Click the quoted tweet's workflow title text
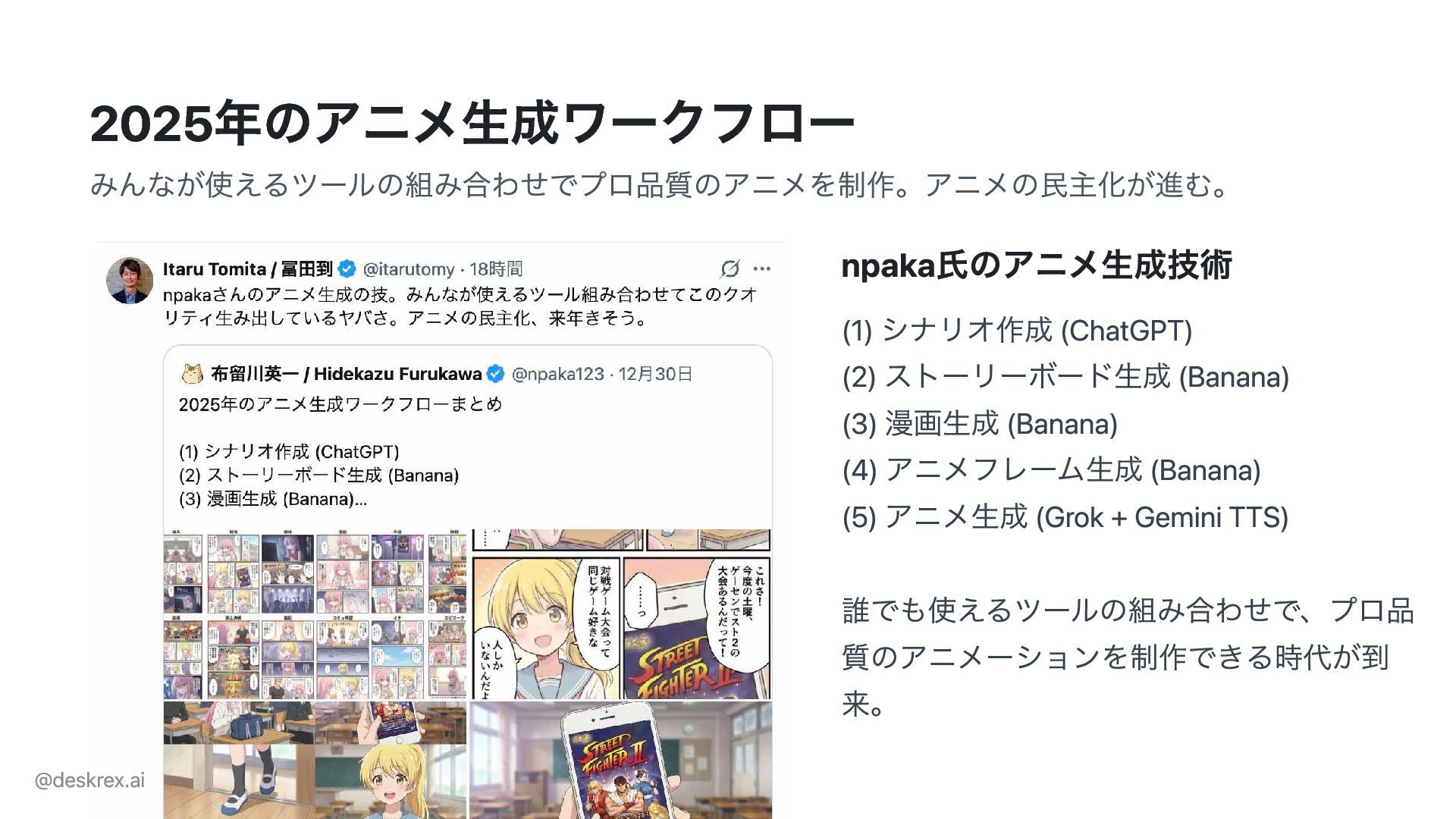 coord(340,404)
